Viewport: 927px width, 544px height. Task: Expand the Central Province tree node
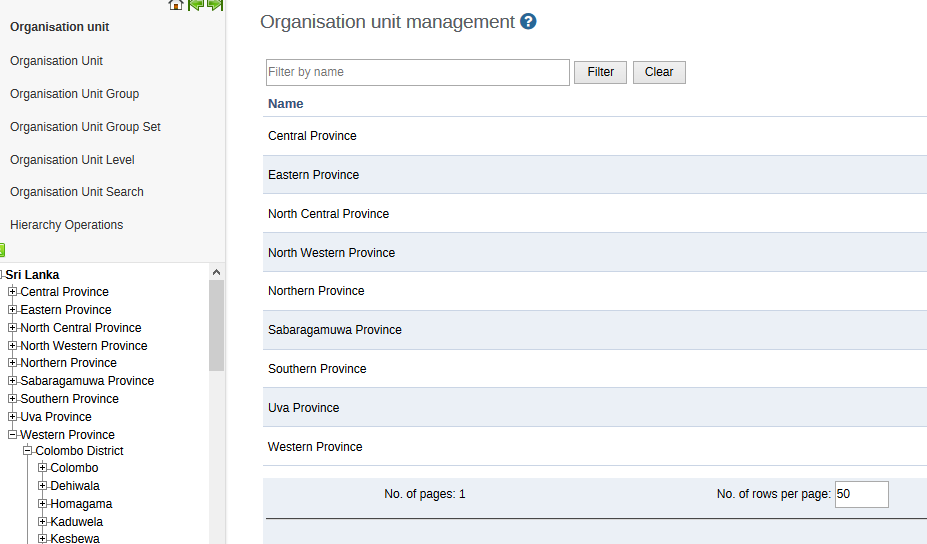point(13,292)
